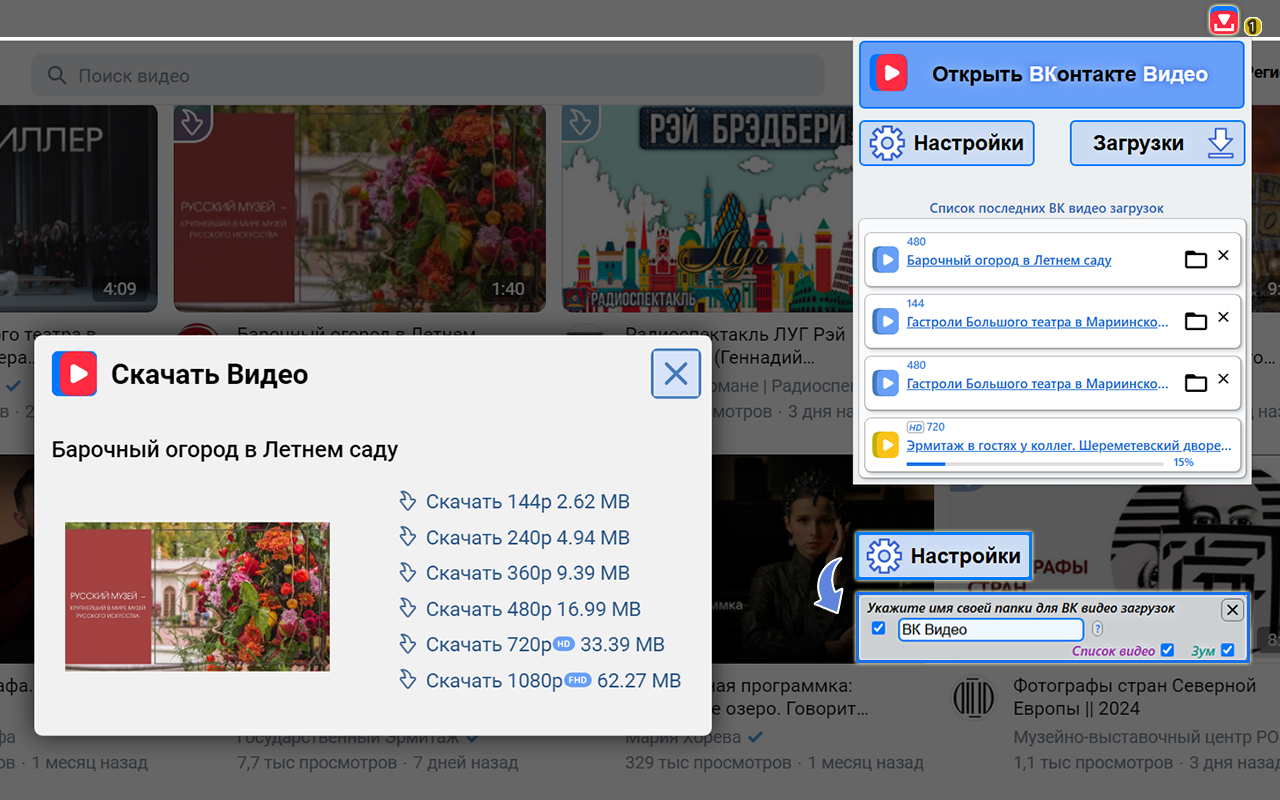
Task: Click the yellow play icon on Эрмитаж download
Action: pyautogui.click(x=886, y=444)
